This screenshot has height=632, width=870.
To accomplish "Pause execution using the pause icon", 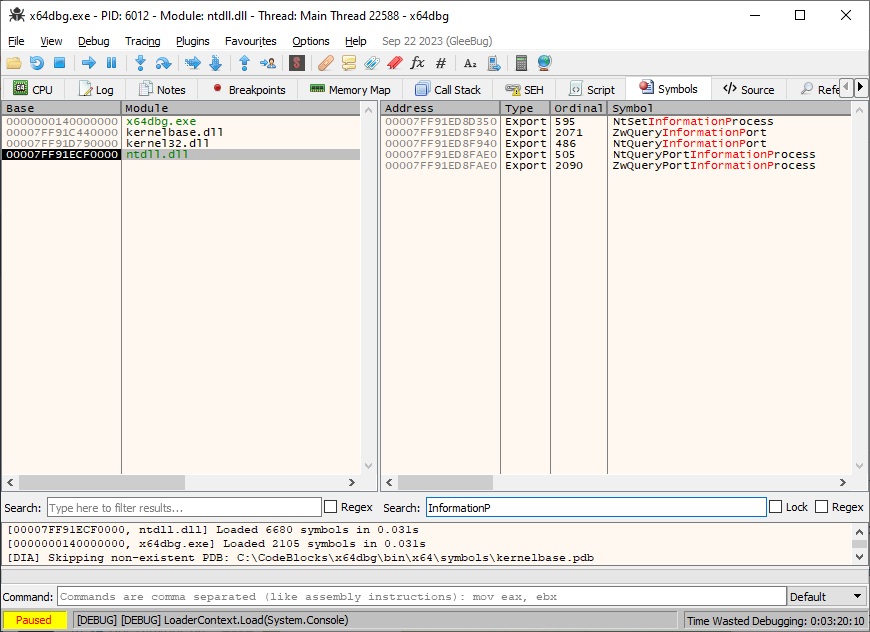I will pos(111,63).
